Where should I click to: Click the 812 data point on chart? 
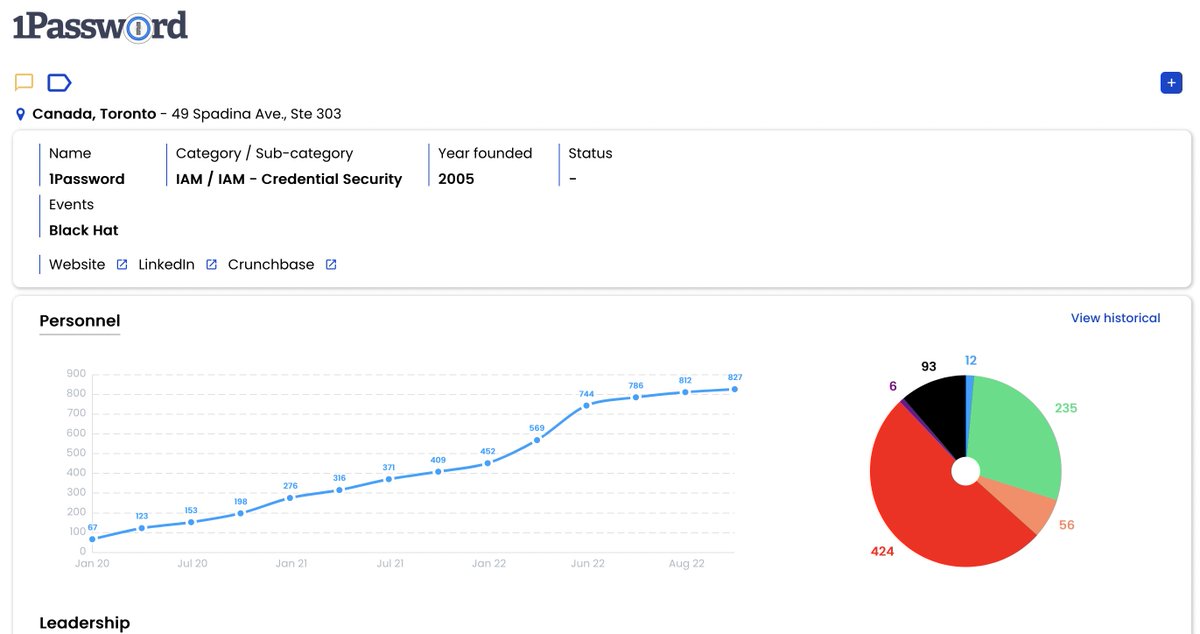click(x=685, y=392)
